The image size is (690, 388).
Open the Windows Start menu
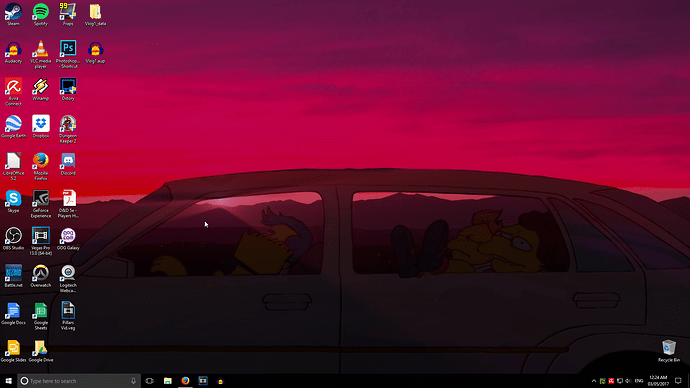click(x=8, y=381)
